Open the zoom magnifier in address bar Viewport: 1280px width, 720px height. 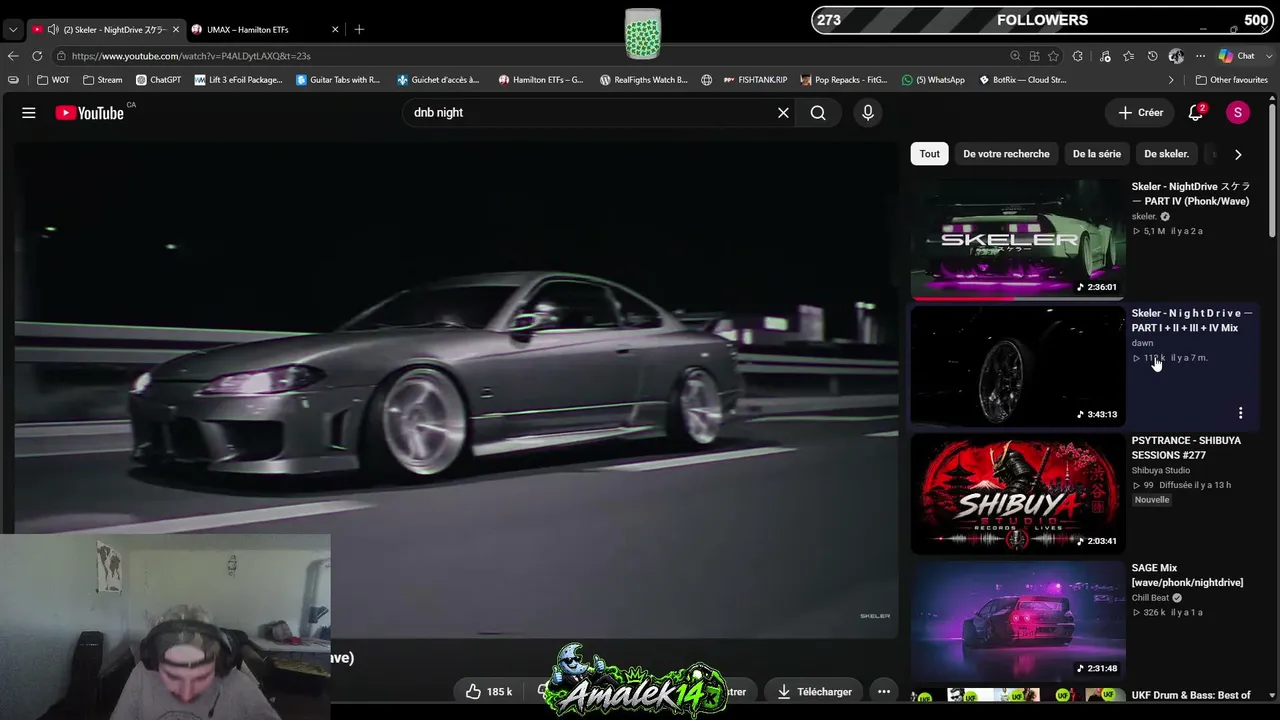coord(1016,56)
